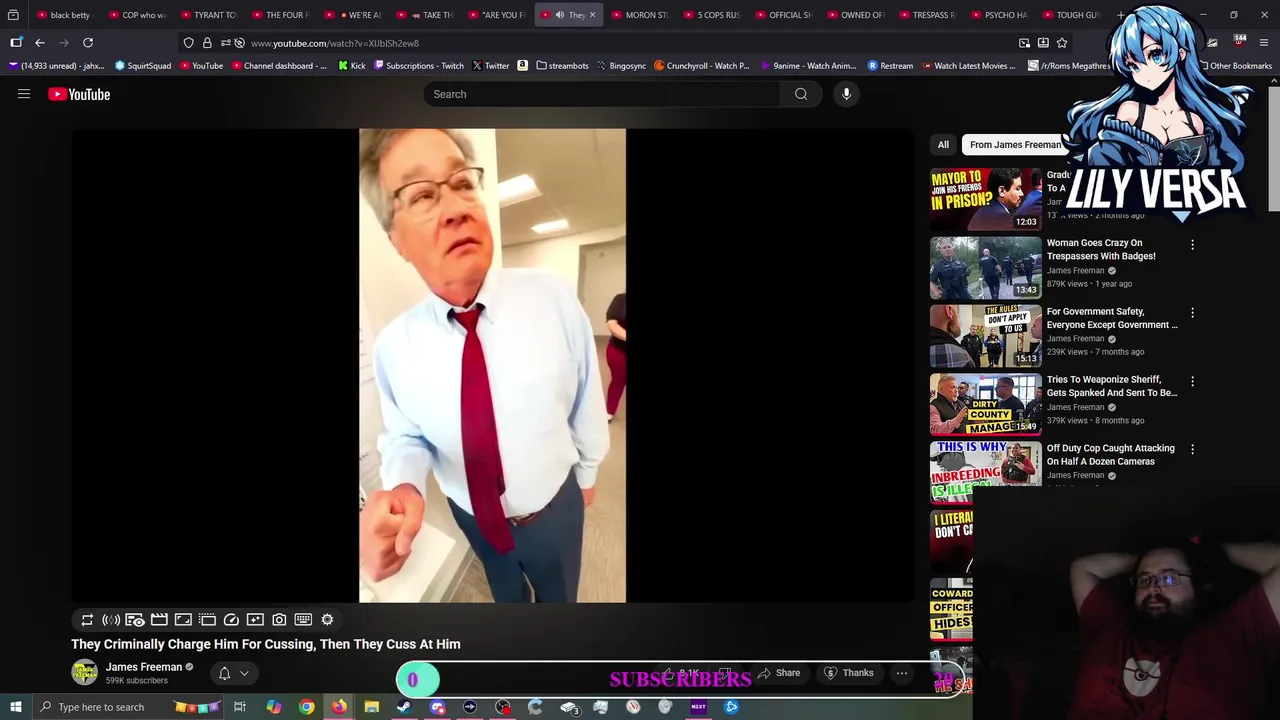This screenshot has width=1280, height=720.
Task: Open Other Bookmarks folder
Action: tap(1235, 66)
